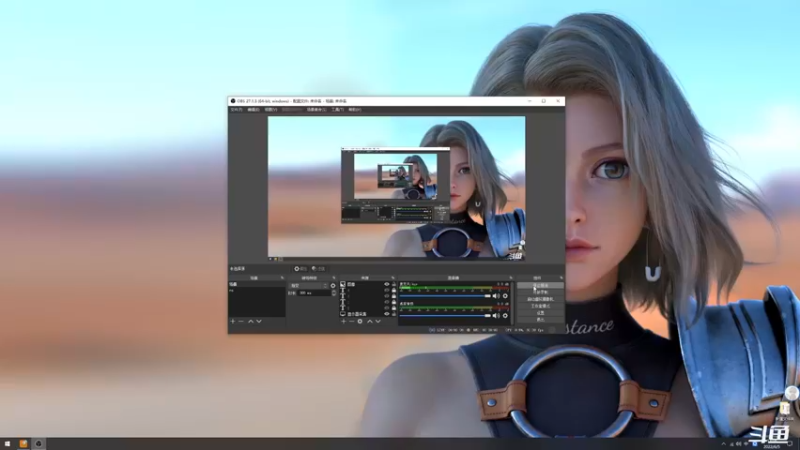Open the 编辑(E) menu

[x=254, y=110]
